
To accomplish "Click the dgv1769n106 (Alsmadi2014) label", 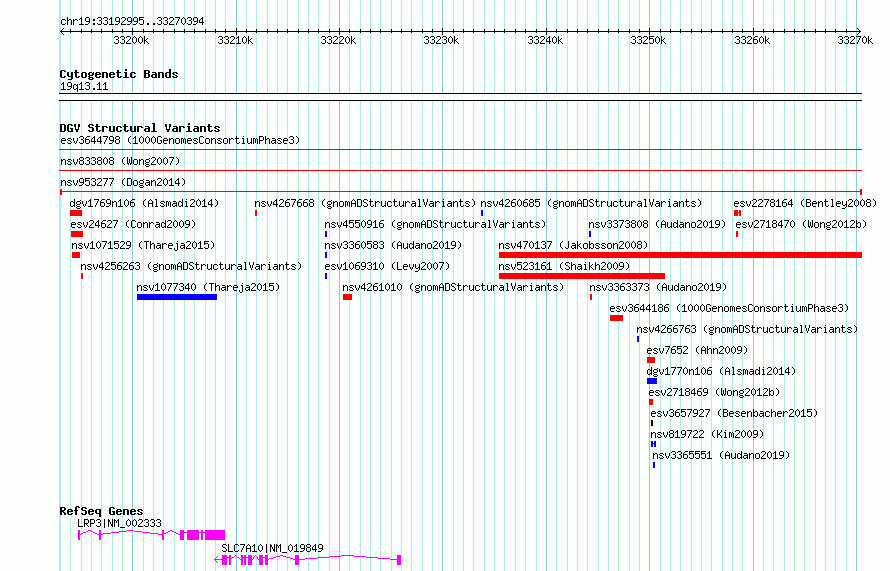I will coord(144,203).
